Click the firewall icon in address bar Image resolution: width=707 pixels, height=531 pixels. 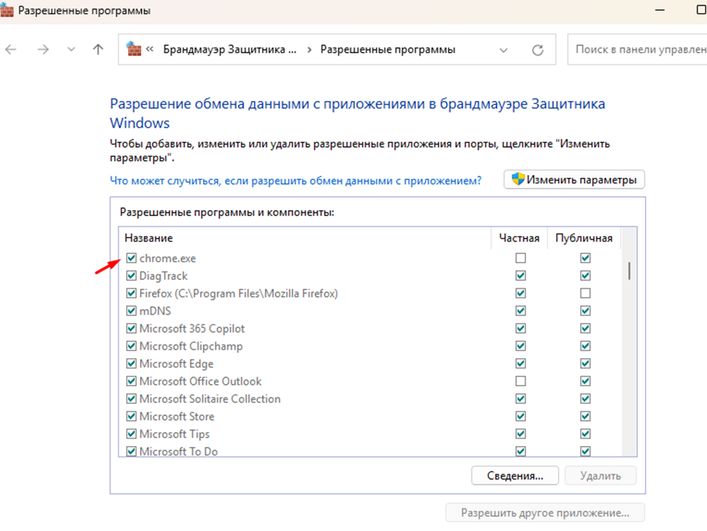(x=133, y=49)
